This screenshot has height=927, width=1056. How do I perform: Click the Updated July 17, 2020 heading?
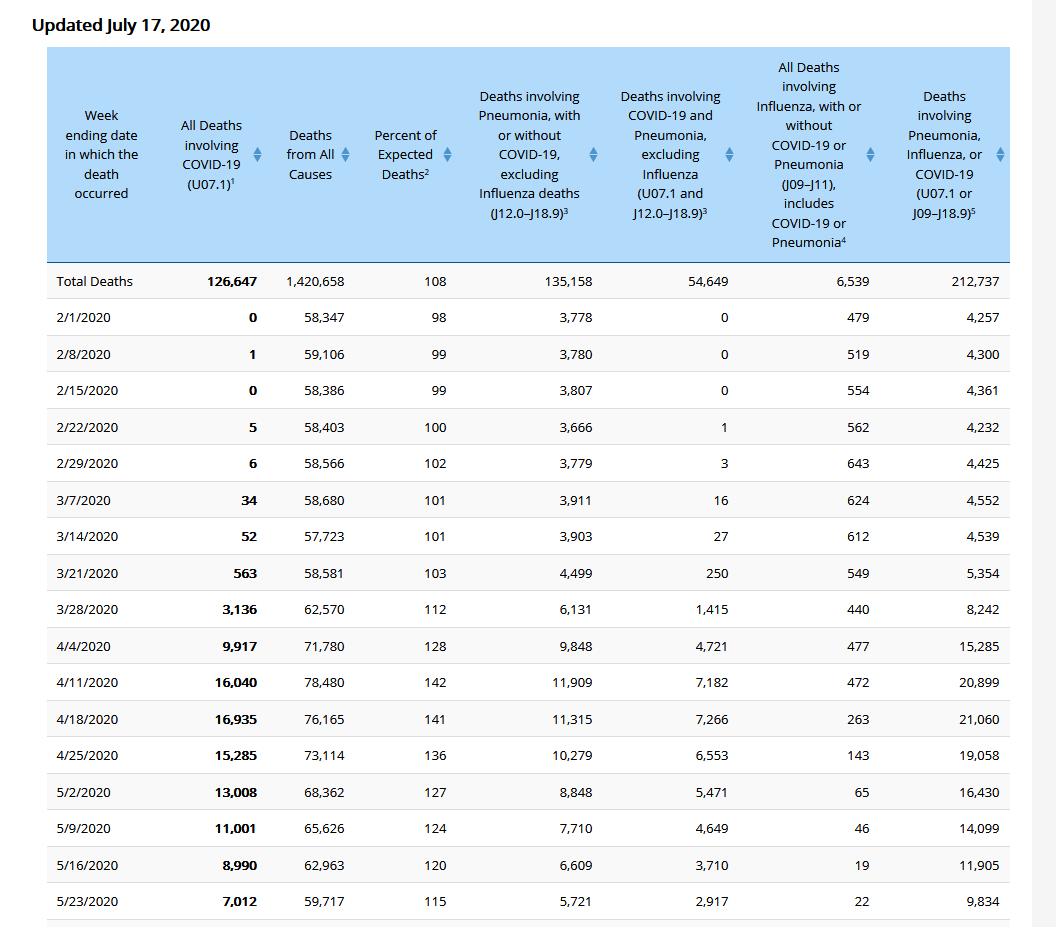(121, 25)
